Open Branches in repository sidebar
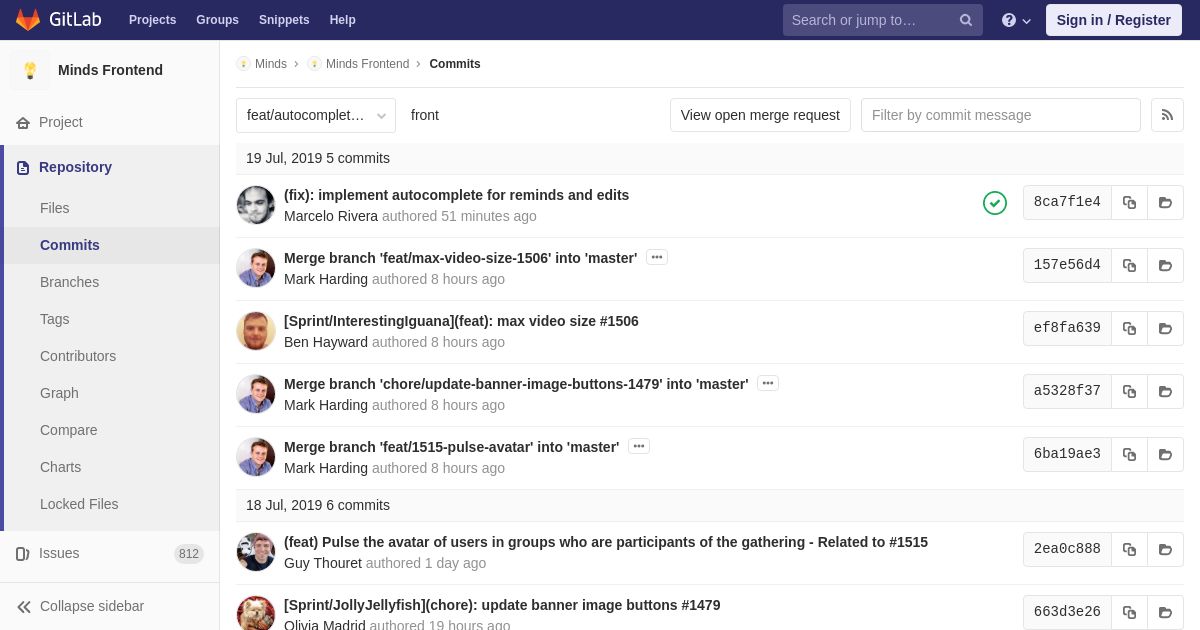Viewport: 1200px width, 630px height. 69,282
